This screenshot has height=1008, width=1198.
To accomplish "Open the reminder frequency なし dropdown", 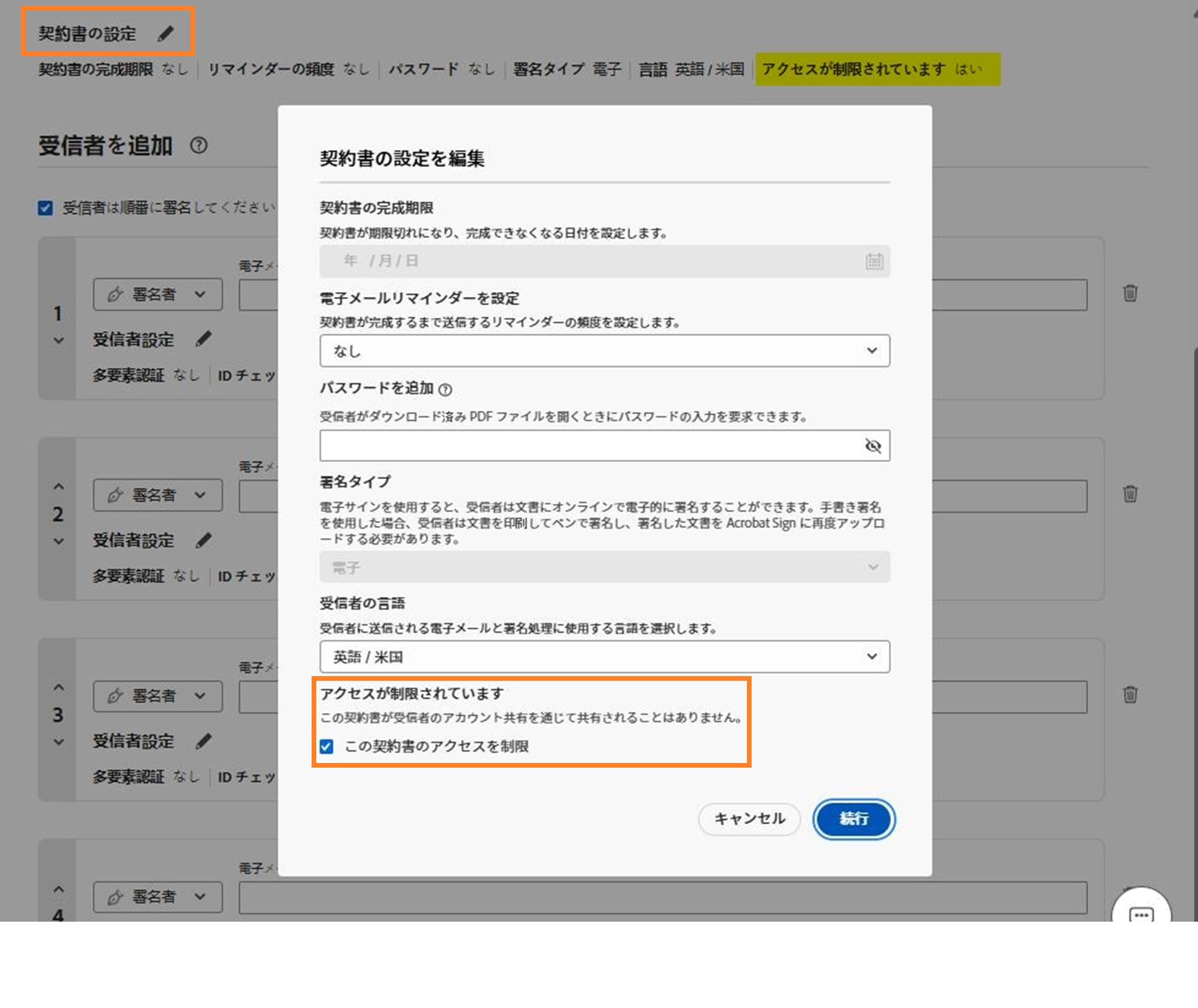I will pyautogui.click(x=604, y=351).
